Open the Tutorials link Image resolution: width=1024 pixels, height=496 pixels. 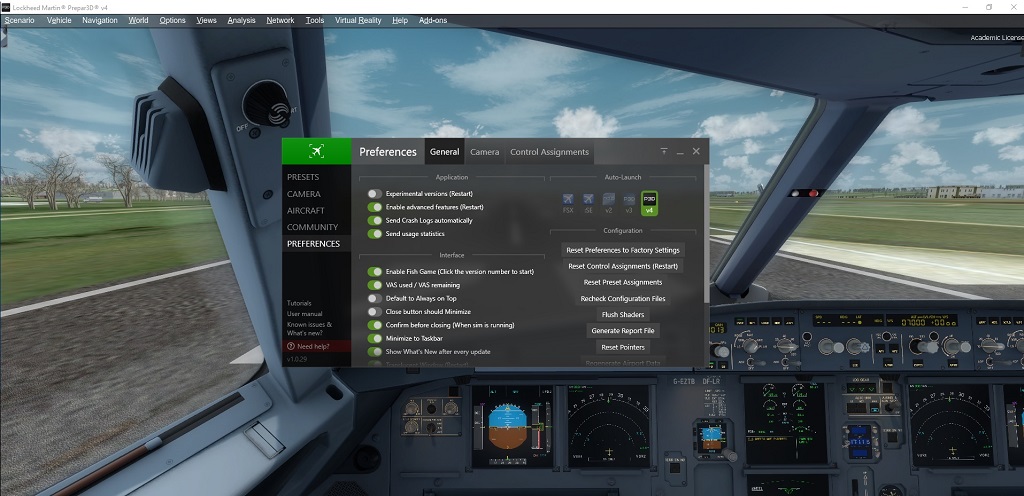point(299,303)
